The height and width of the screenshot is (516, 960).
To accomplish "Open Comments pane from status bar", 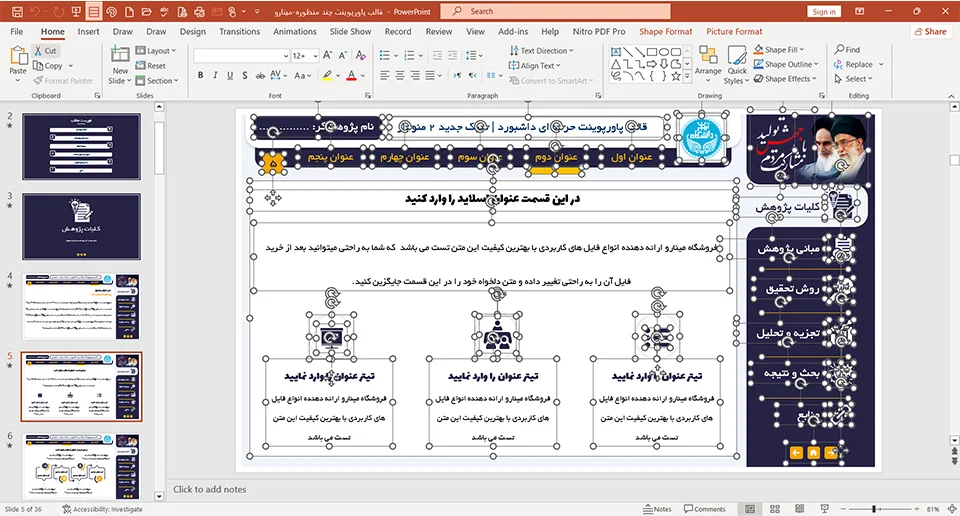I will 704,509.
